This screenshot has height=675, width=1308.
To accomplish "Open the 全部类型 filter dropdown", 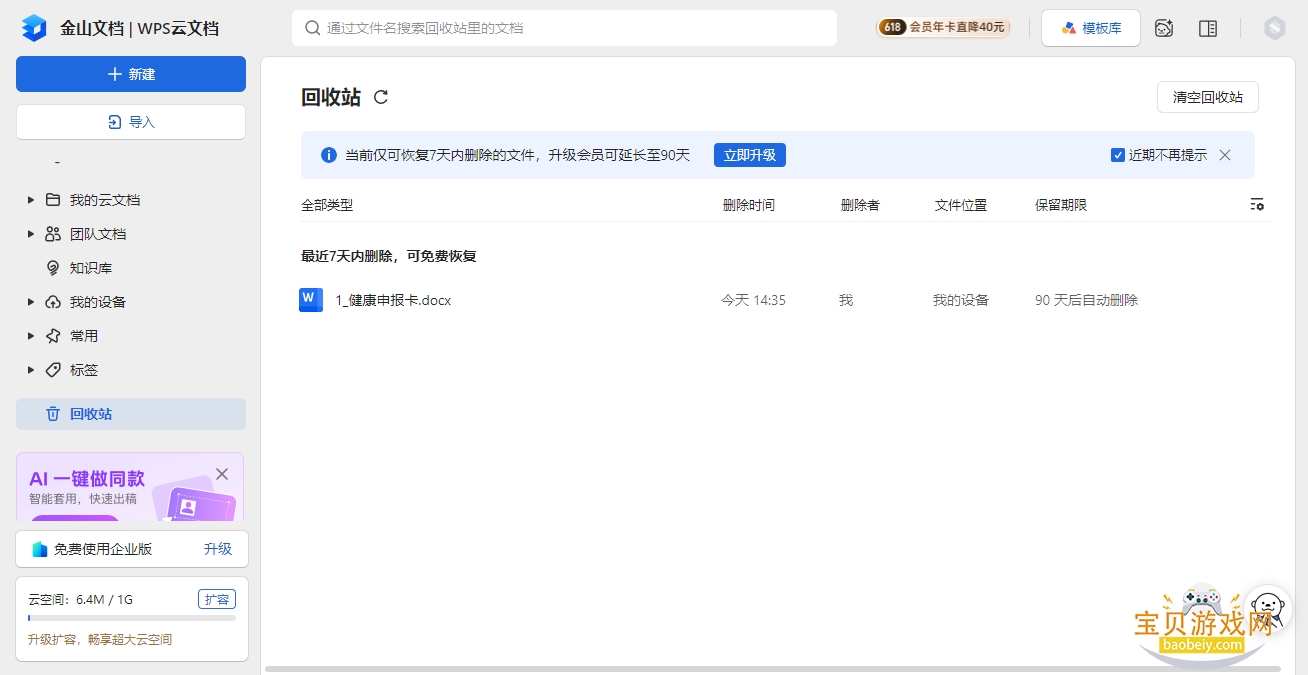I will tap(327, 205).
